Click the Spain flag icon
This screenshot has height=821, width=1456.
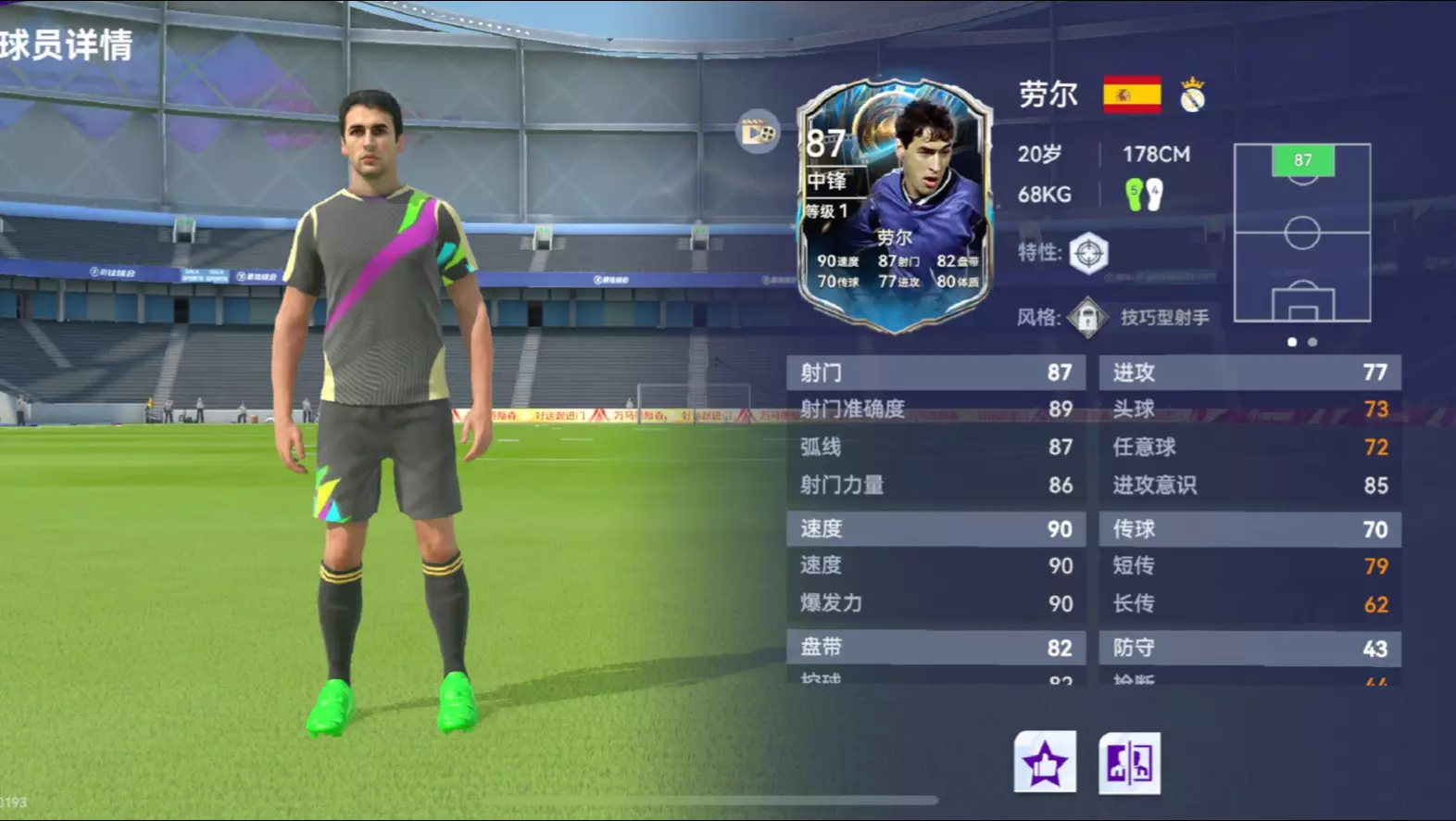(x=1132, y=95)
